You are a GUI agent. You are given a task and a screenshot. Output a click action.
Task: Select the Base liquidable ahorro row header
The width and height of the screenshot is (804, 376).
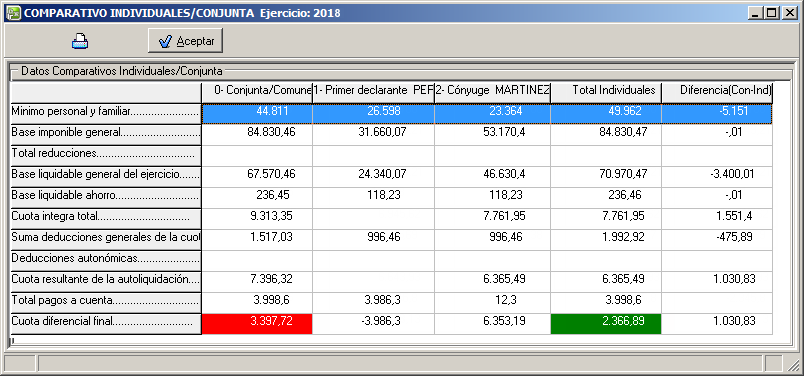point(106,195)
